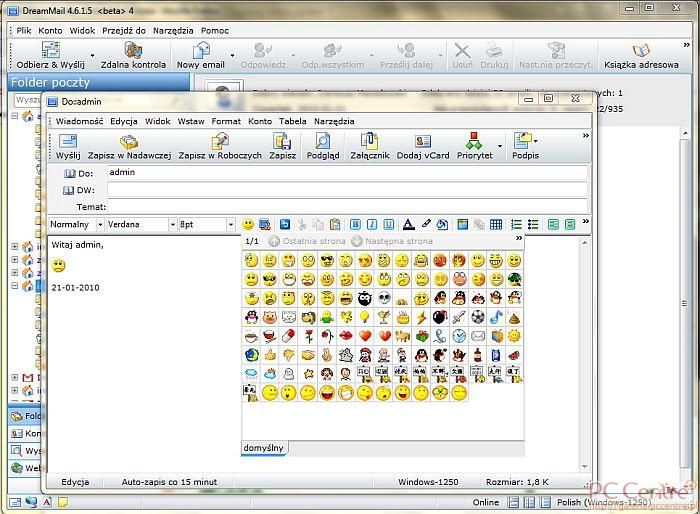Choose highlight color with marker icon
This screenshot has width=700, height=514.
(426, 224)
